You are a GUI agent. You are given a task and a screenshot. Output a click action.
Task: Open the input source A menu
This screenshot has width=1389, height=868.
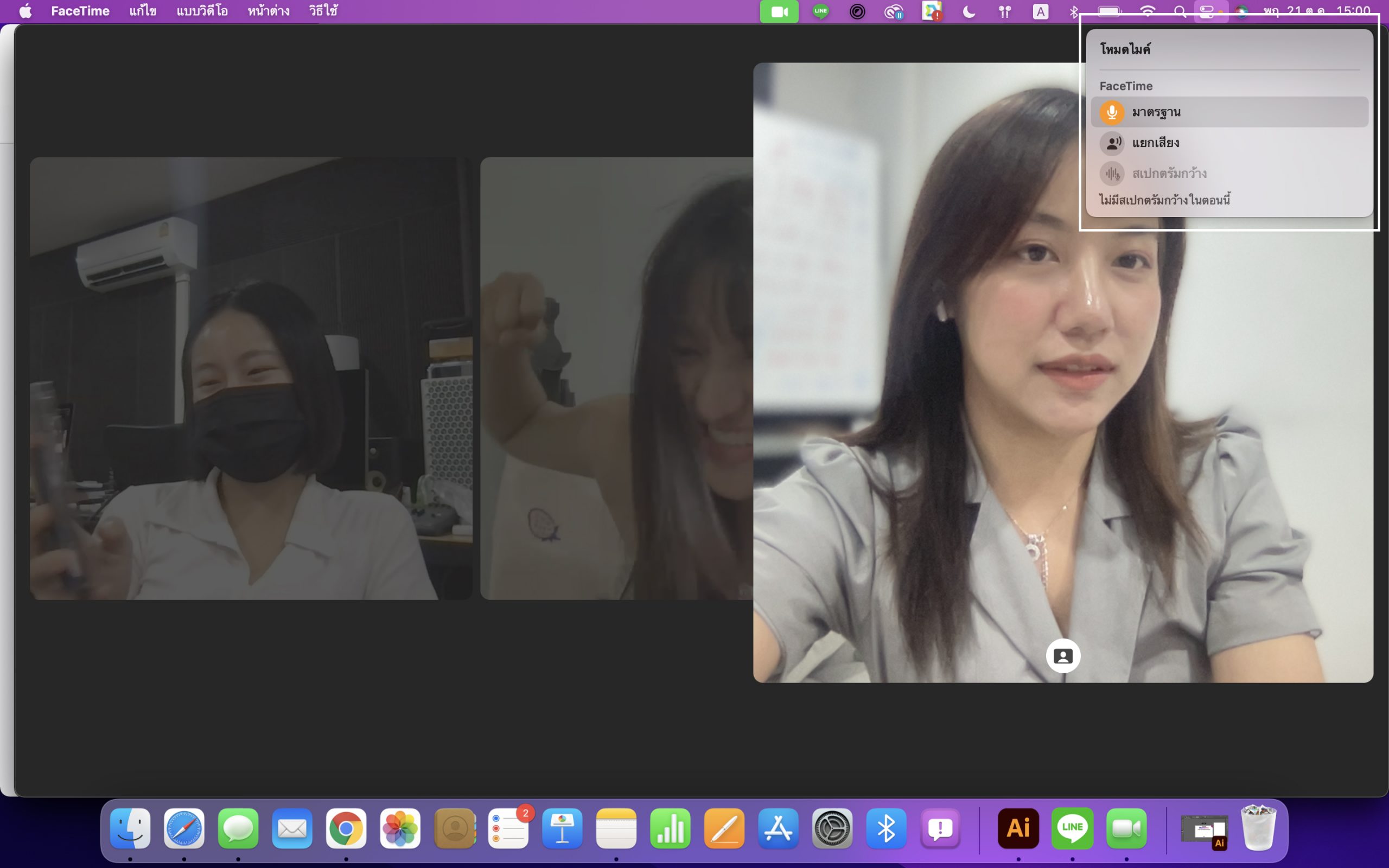(1040, 11)
